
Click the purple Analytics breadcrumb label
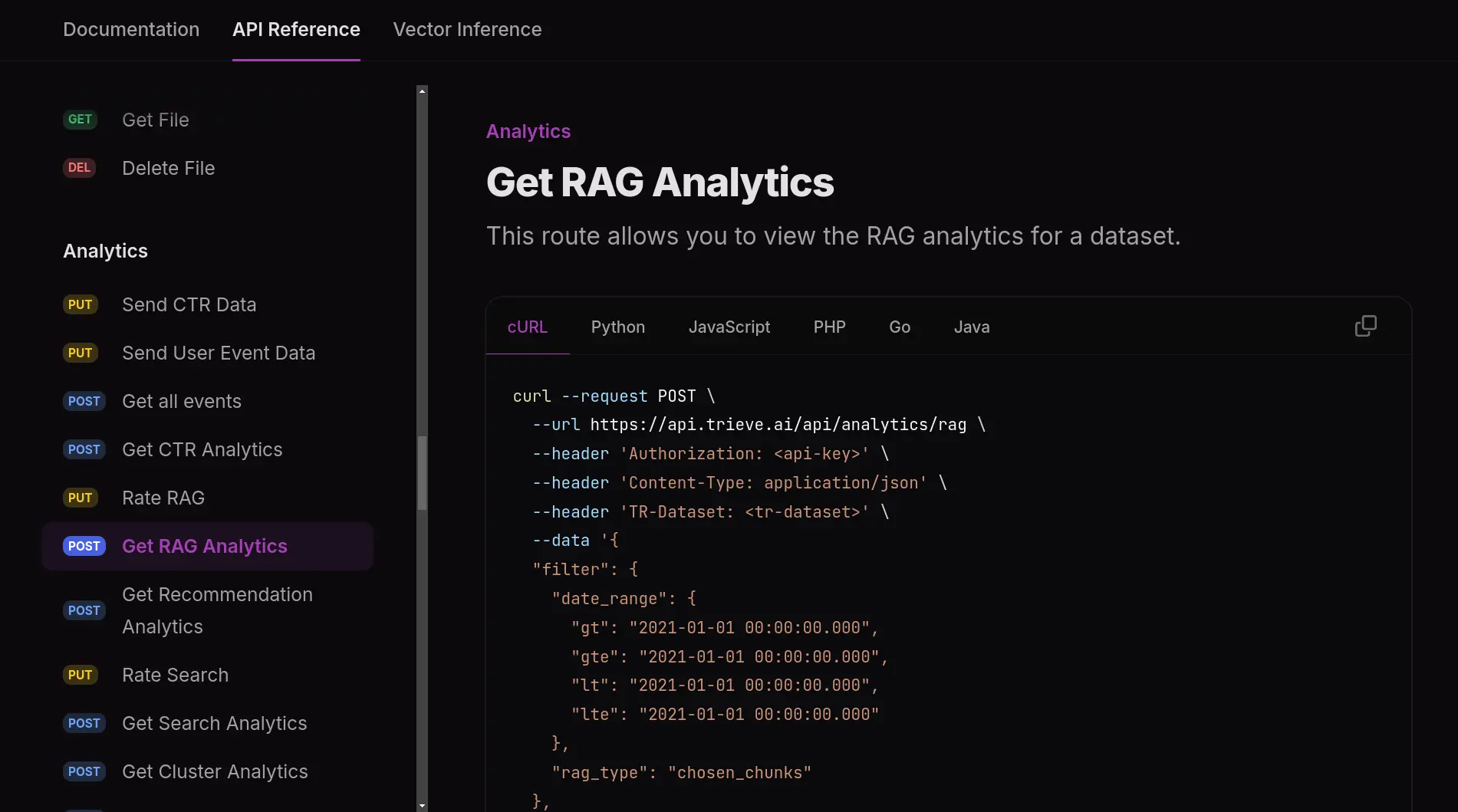coord(528,131)
